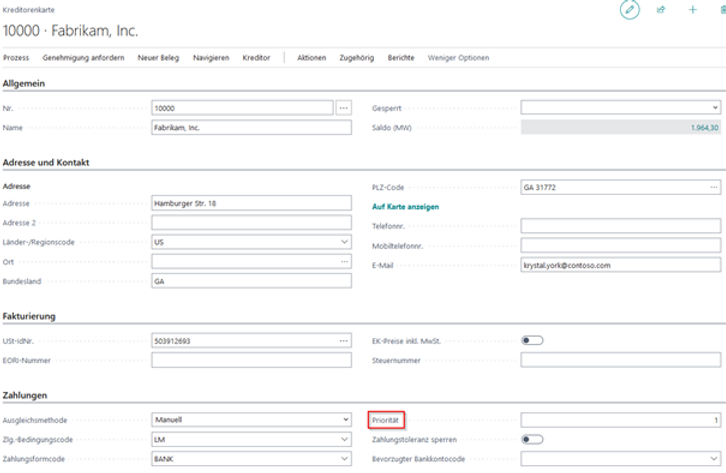Image resolution: width=726 pixels, height=473 pixels.
Task: Toggle EK-Preise inkl. MwSt. switch
Action: click(x=532, y=340)
